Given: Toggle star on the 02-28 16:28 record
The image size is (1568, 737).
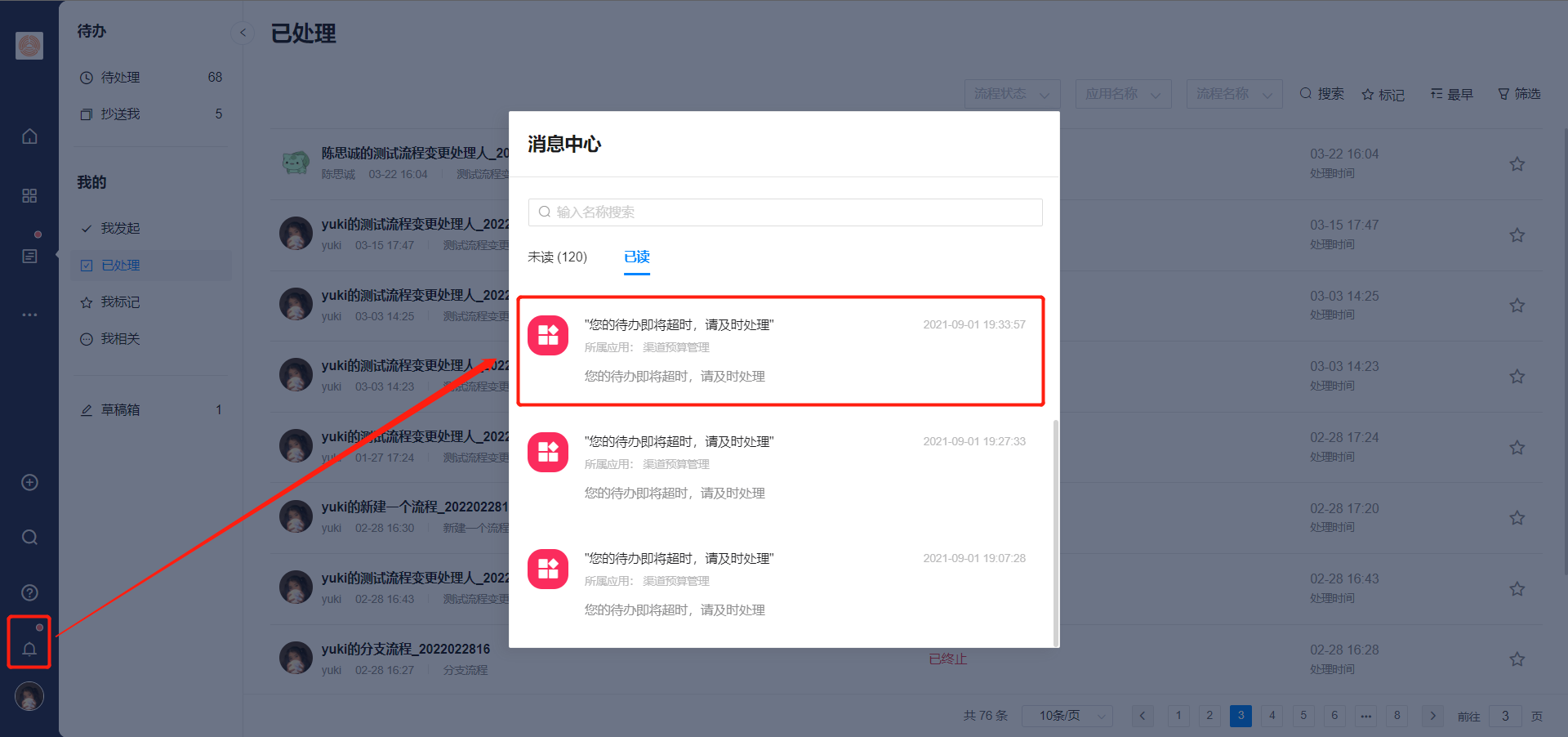Looking at the screenshot, I should click(1517, 659).
